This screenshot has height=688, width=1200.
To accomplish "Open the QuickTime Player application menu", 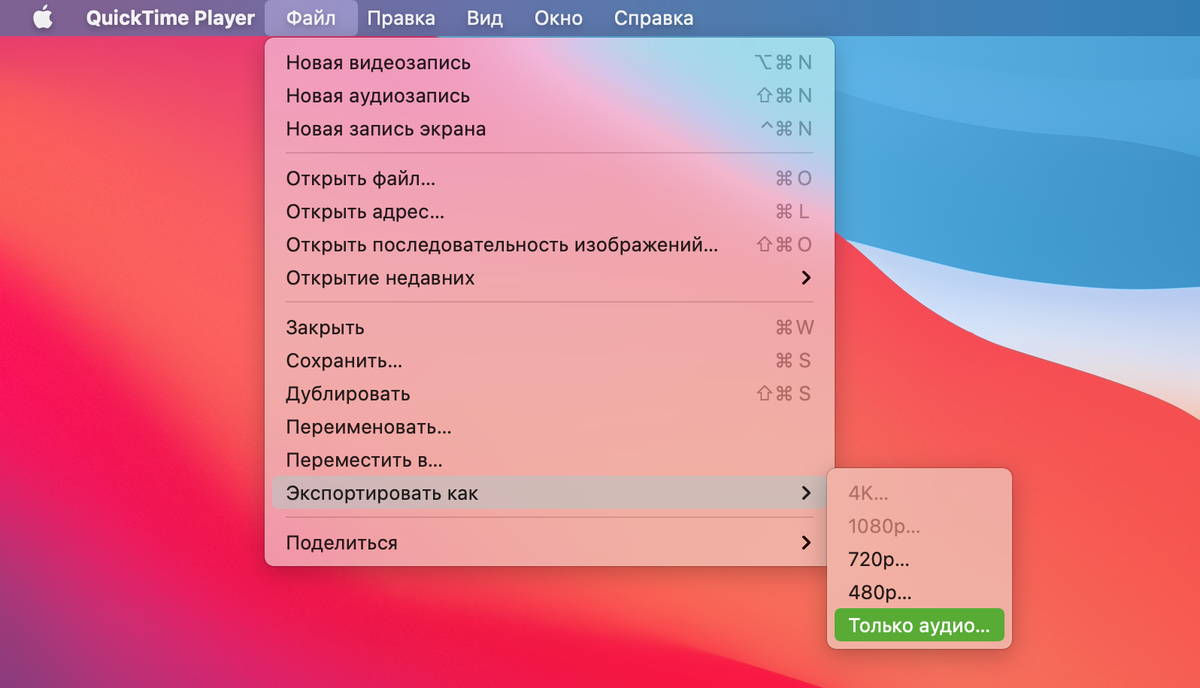I will 170,18.
